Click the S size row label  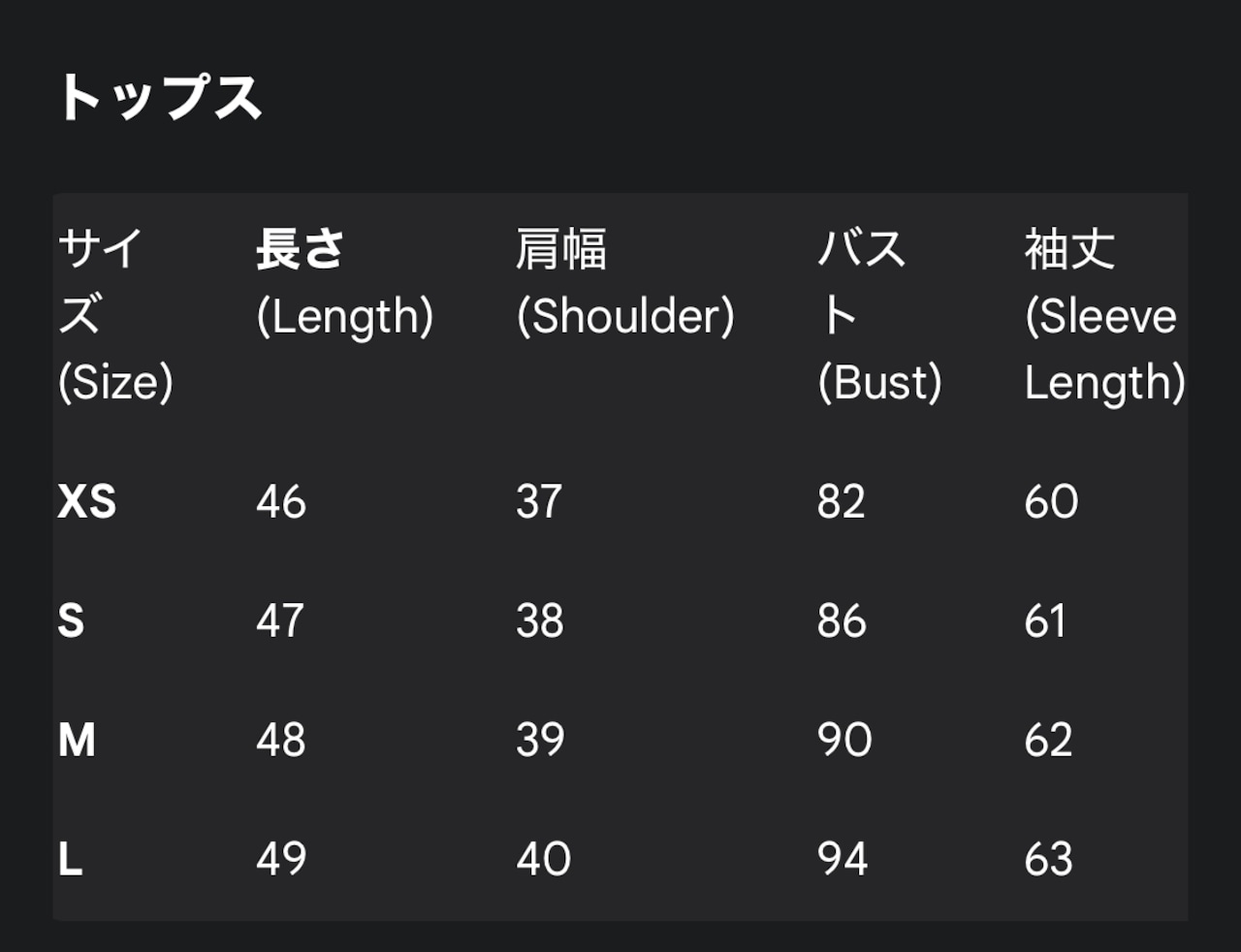click(71, 621)
